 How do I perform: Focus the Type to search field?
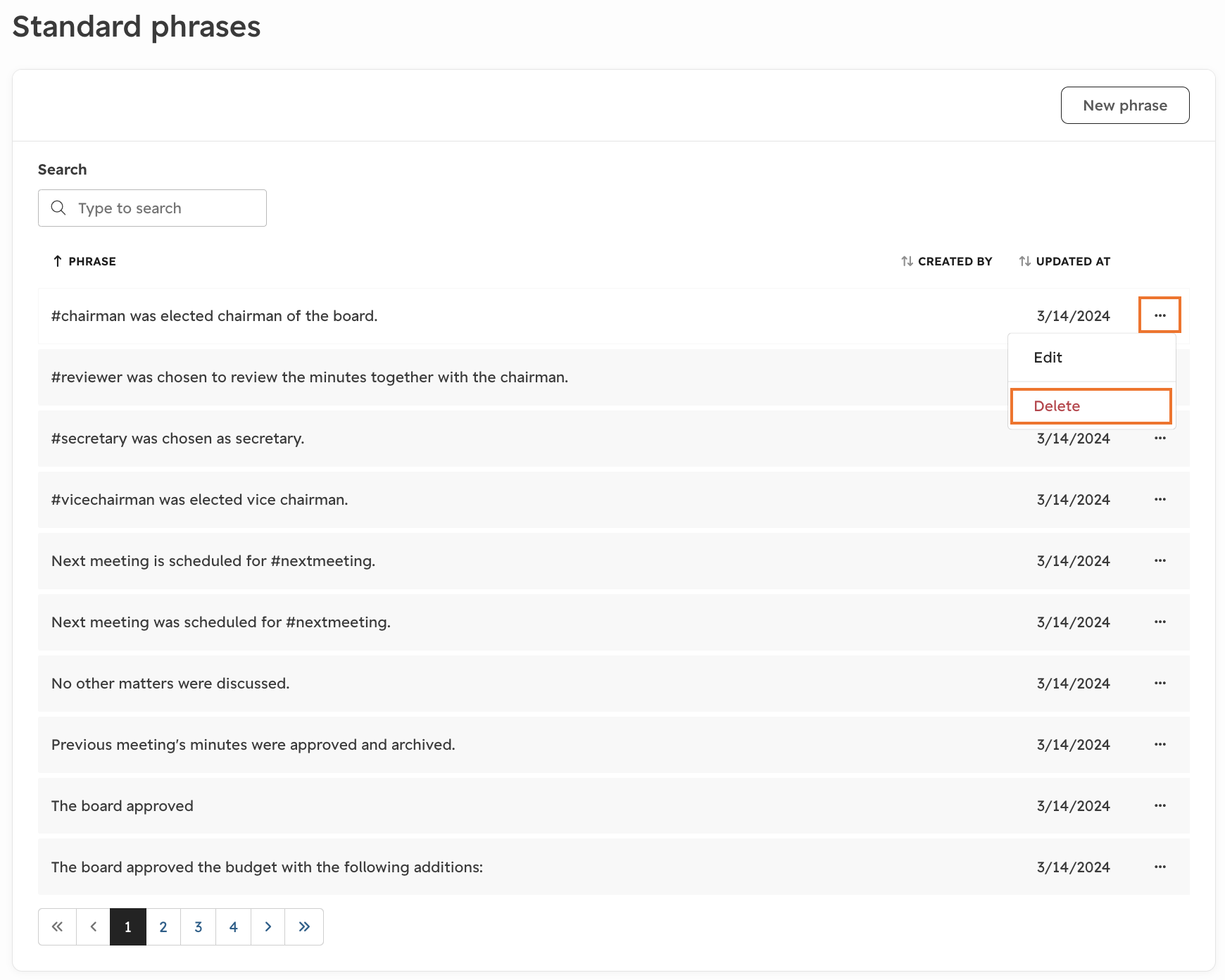tap(152, 208)
